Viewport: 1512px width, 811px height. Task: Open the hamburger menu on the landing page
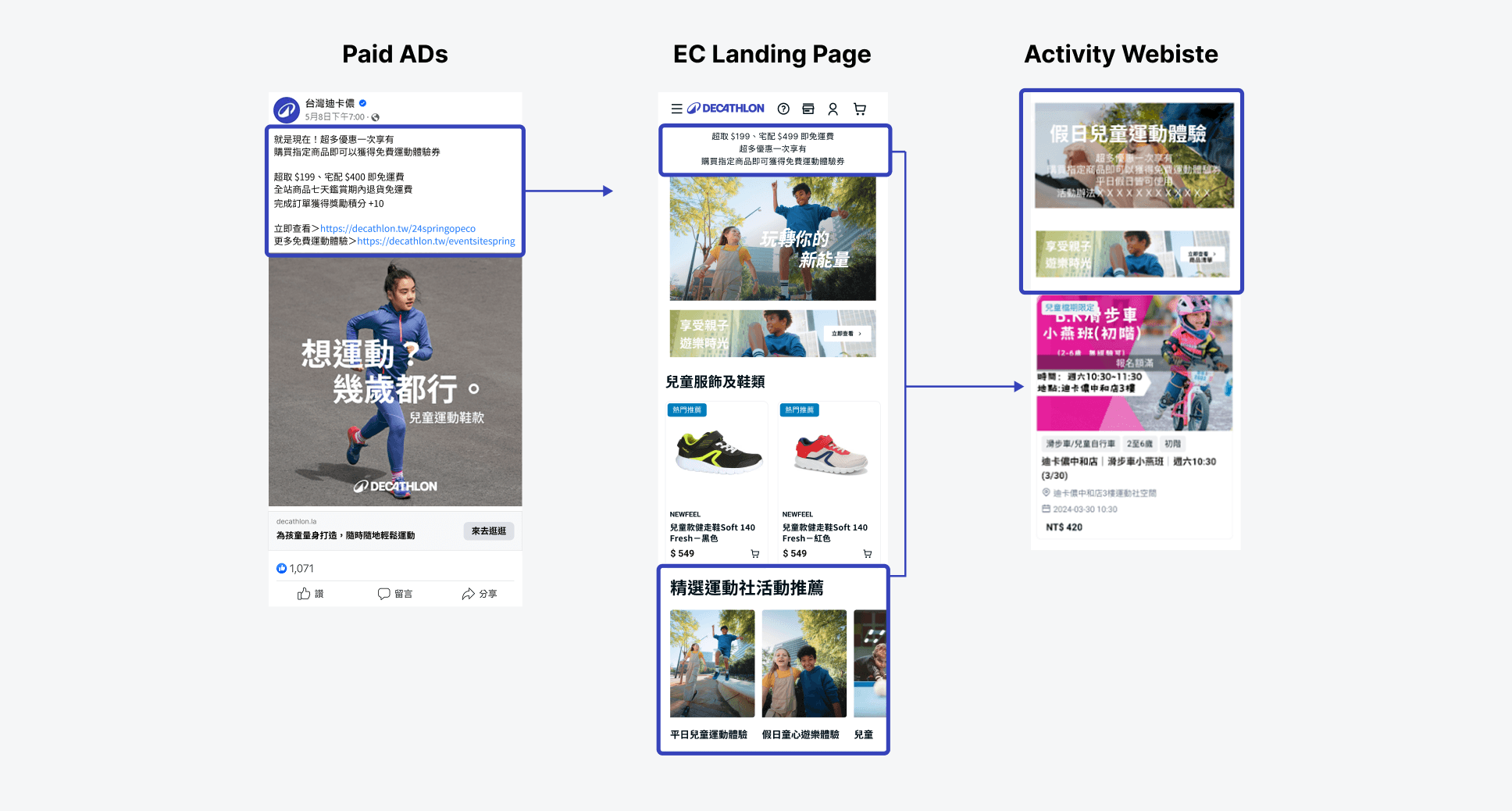pyautogui.click(x=677, y=109)
